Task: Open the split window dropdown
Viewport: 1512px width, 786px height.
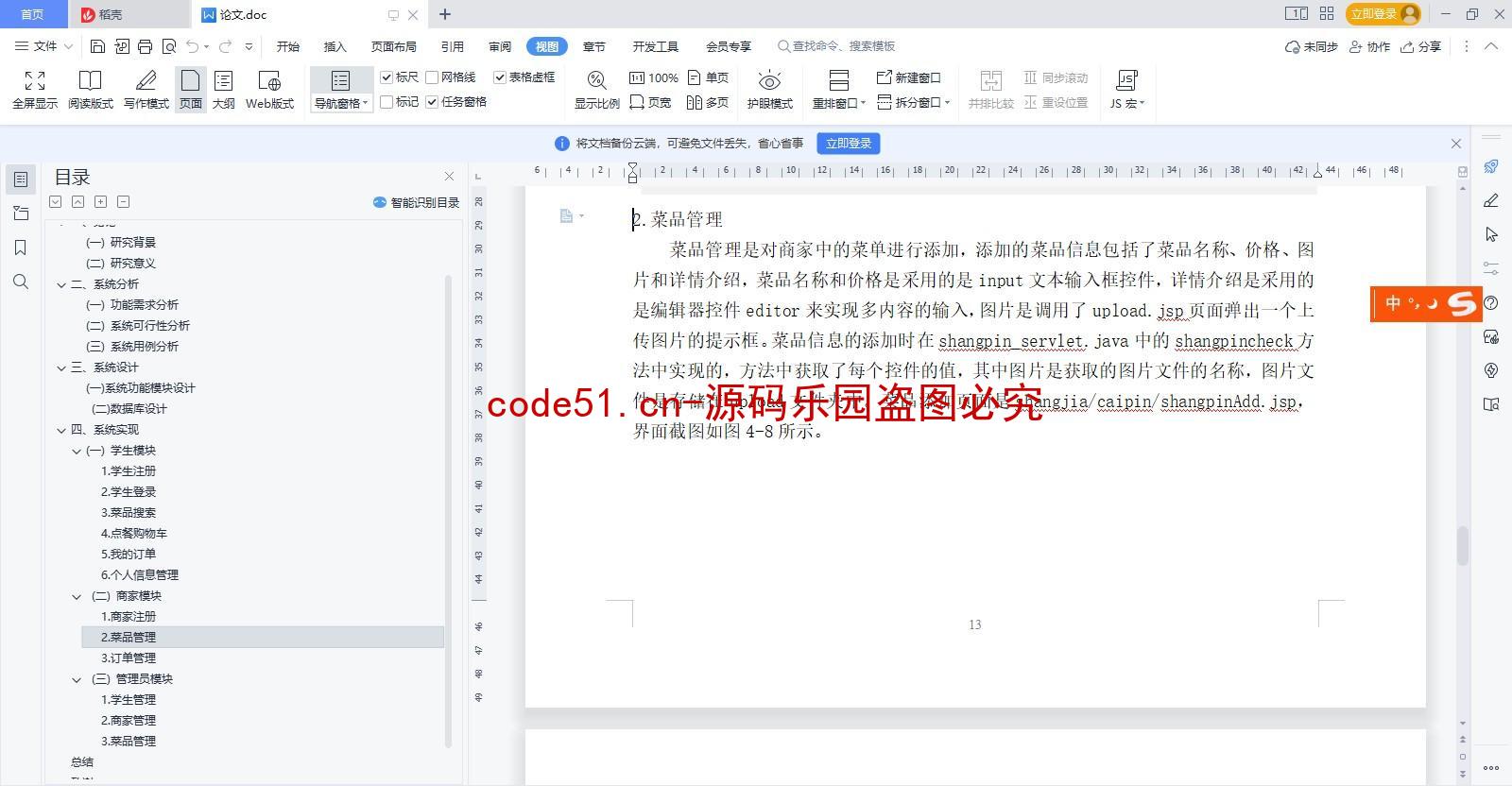Action: coord(914,102)
